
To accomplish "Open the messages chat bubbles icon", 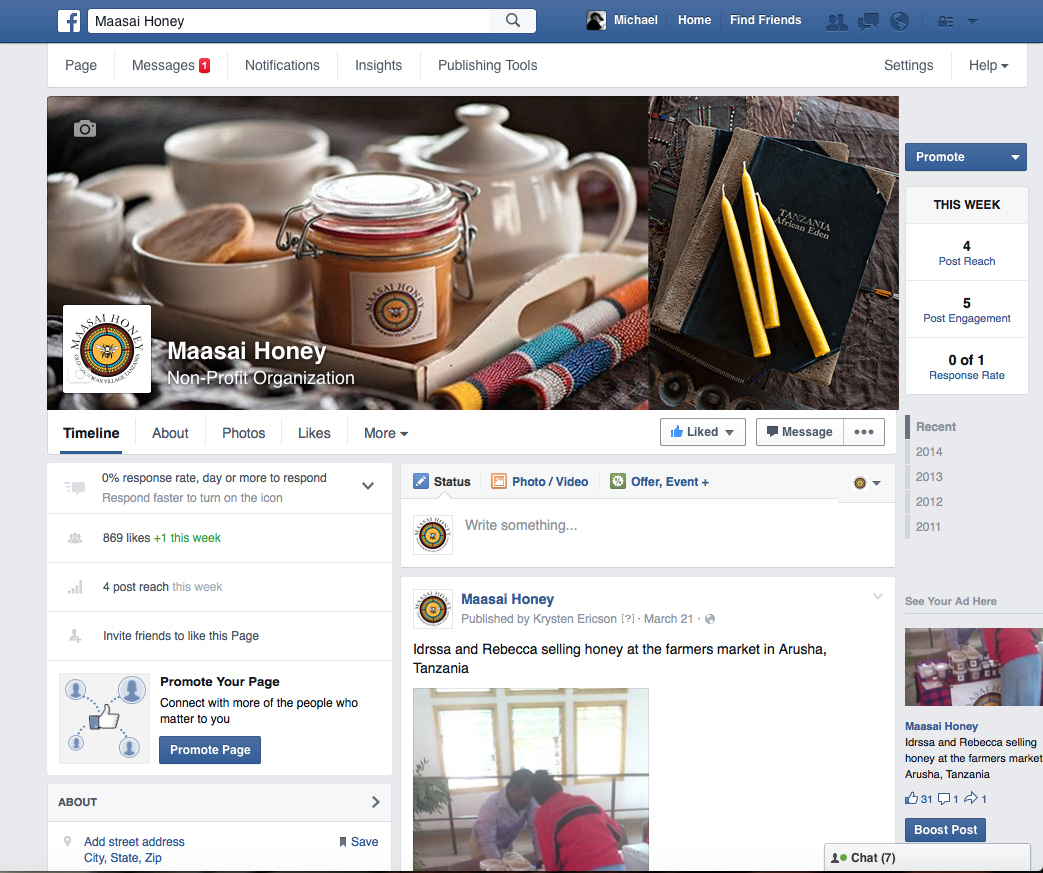I will point(868,22).
